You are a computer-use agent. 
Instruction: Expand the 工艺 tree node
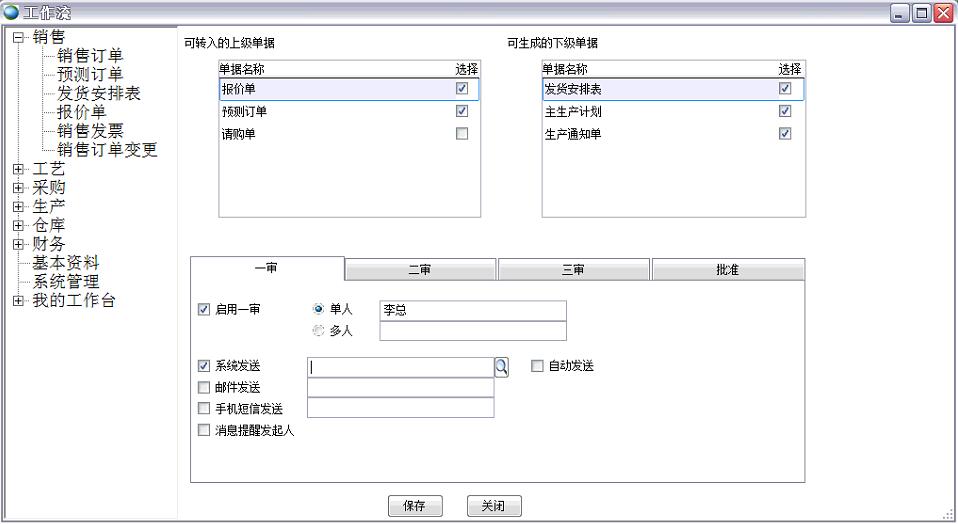[x=18, y=169]
